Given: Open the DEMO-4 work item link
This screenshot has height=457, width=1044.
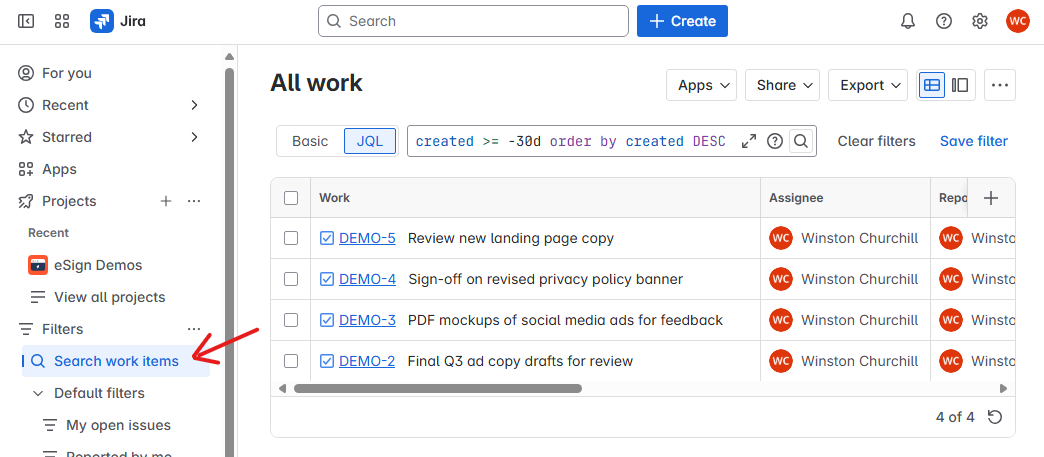Looking at the screenshot, I should pyautogui.click(x=367, y=279).
